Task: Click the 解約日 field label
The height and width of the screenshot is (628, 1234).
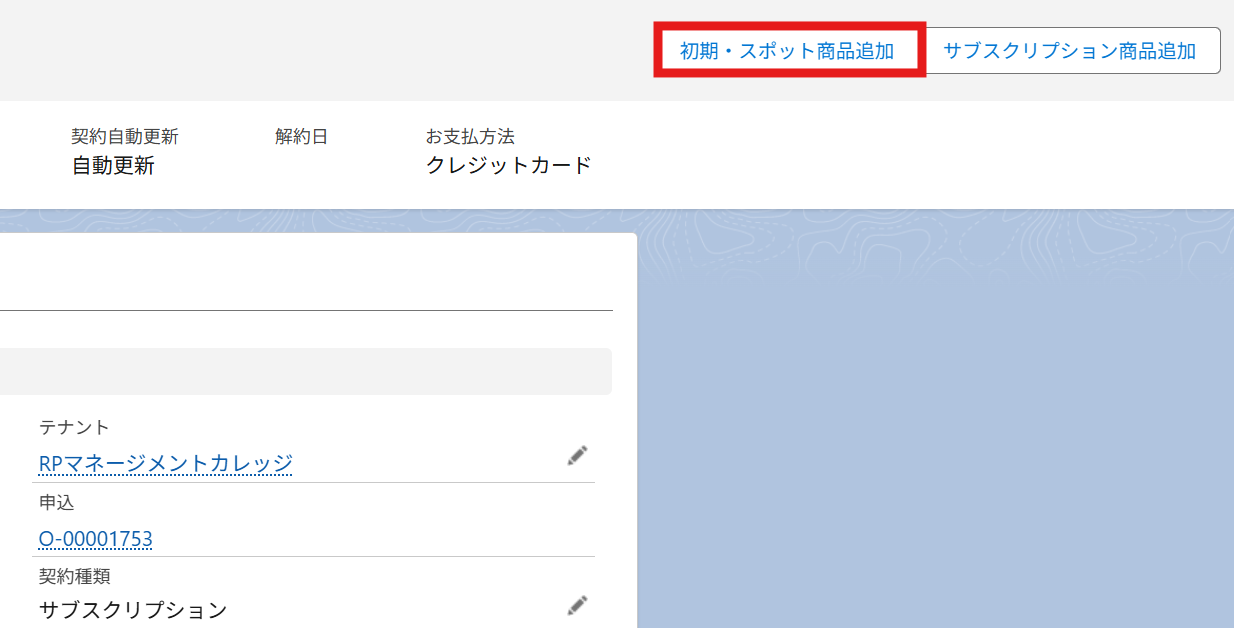Action: click(x=301, y=137)
